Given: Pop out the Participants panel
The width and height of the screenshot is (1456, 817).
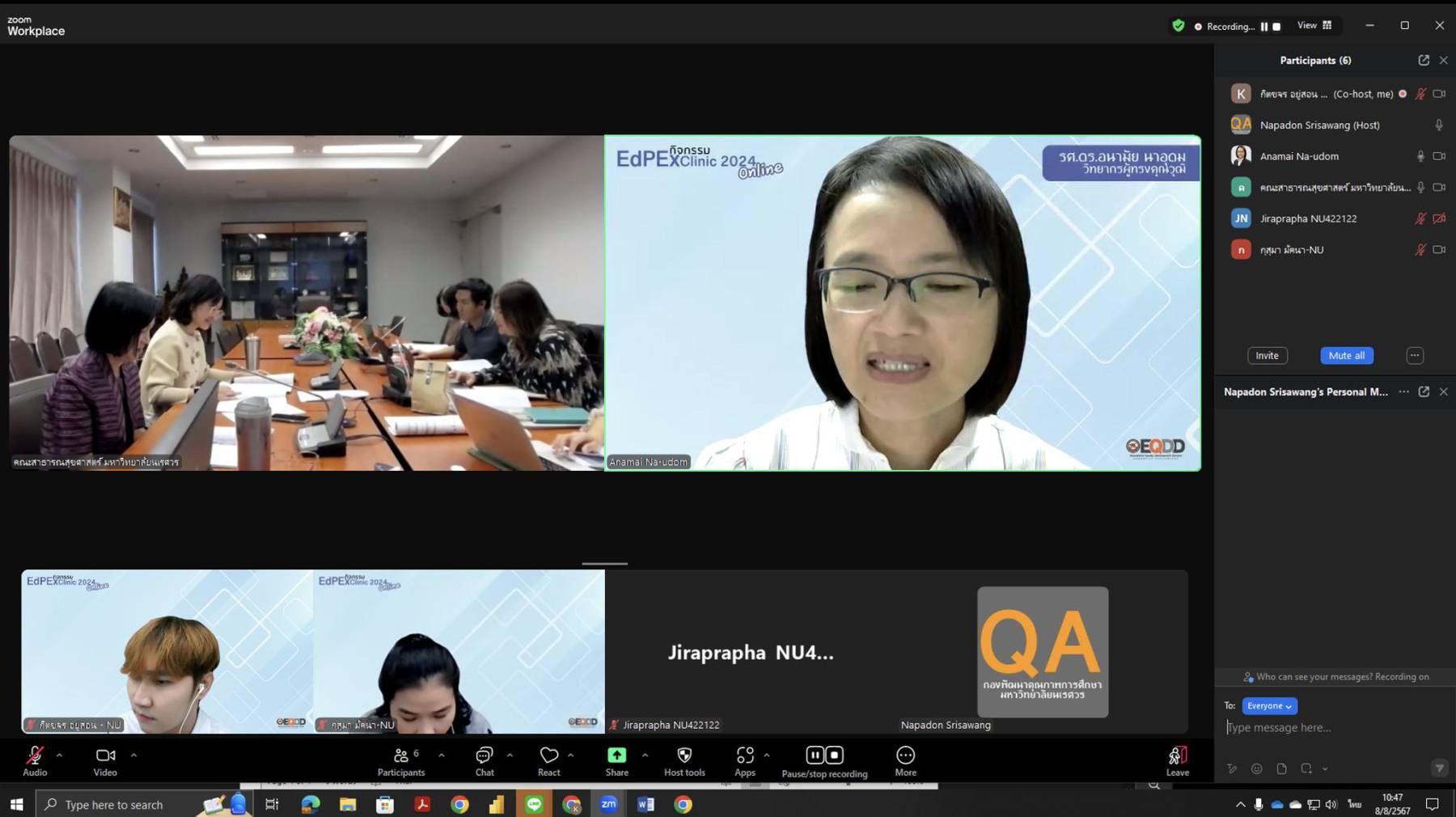Looking at the screenshot, I should pyautogui.click(x=1424, y=60).
